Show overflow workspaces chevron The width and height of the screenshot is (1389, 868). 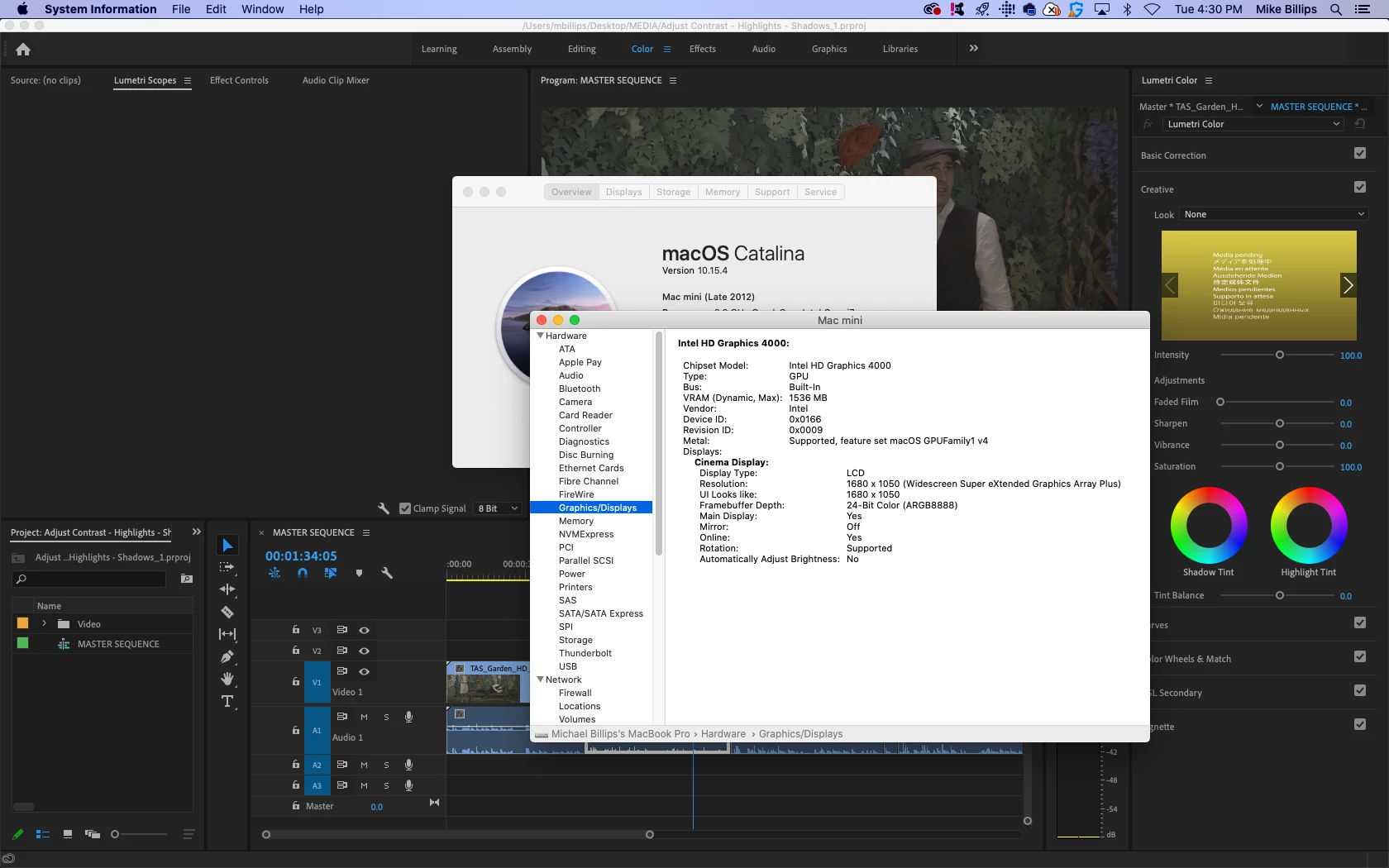coord(974,48)
